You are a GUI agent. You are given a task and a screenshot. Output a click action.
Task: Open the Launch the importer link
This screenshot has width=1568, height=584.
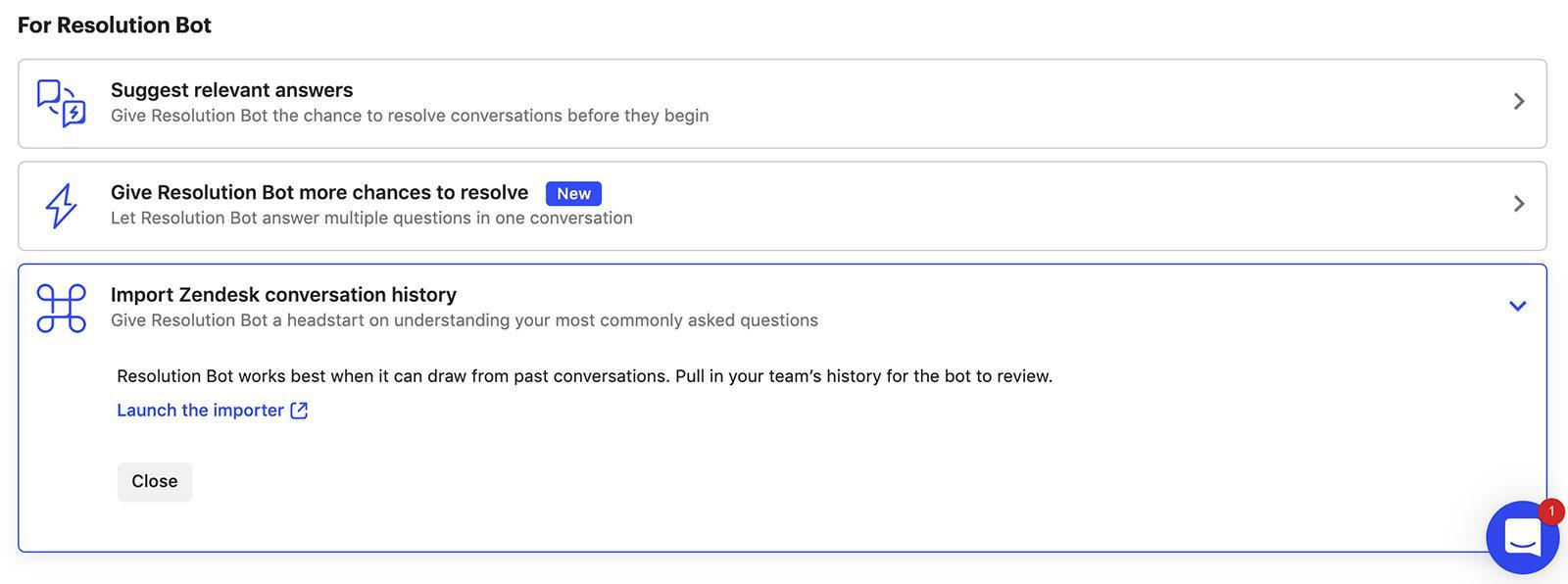[x=200, y=411]
